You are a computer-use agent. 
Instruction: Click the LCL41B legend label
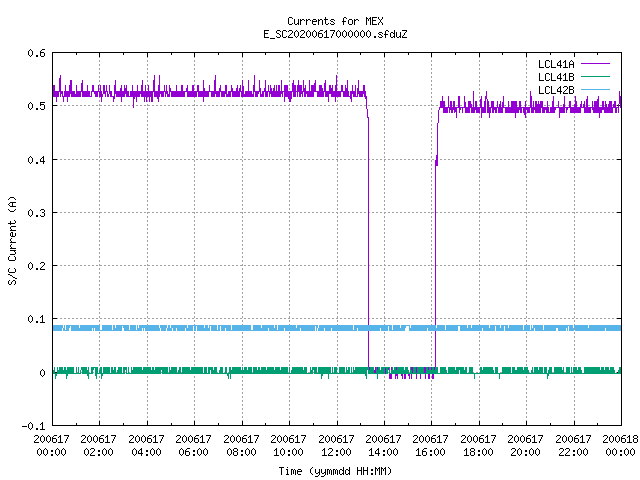556,77
